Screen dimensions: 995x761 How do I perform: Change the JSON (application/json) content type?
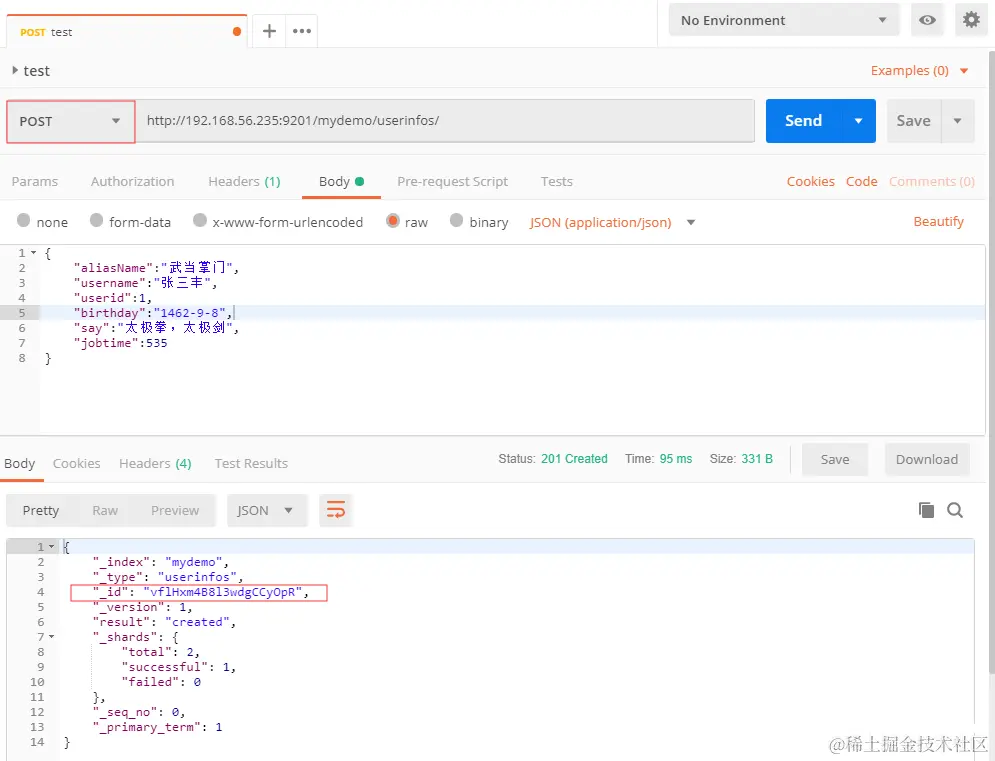[x=612, y=222]
